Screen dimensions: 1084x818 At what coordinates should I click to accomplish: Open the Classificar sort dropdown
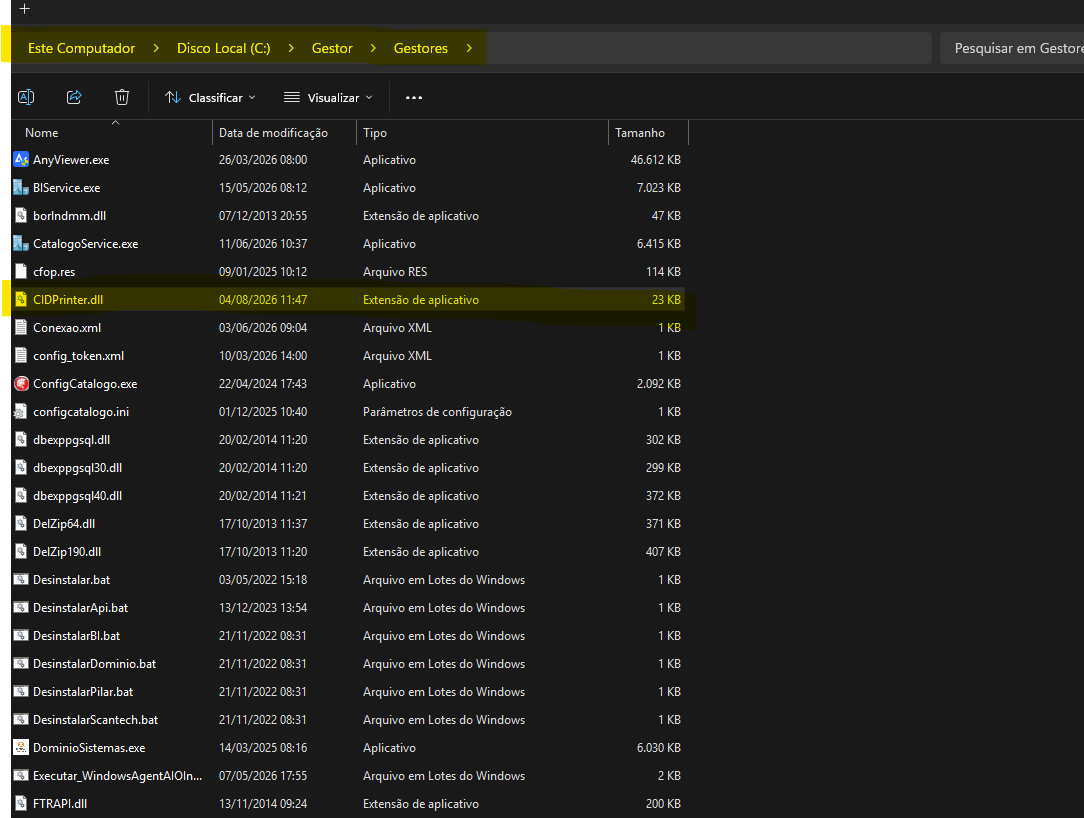coord(210,97)
